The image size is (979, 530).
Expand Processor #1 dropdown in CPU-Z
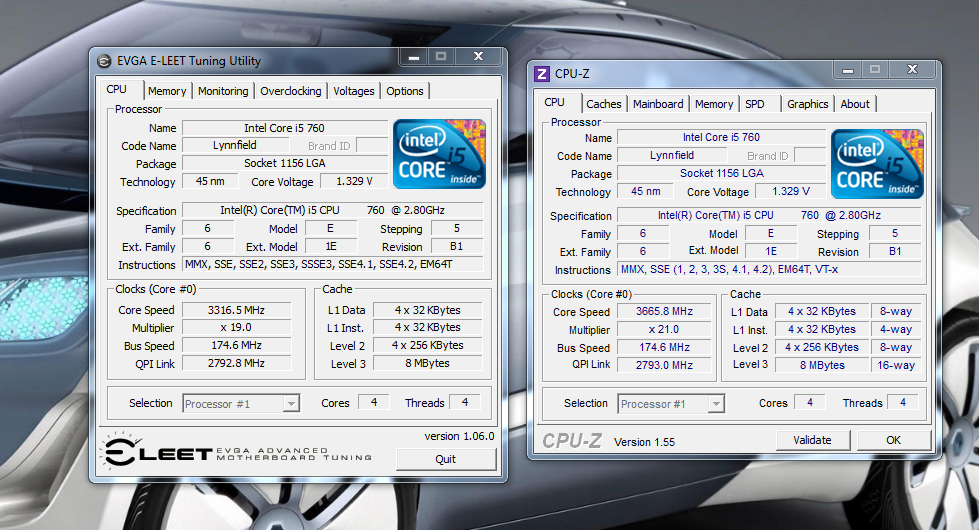click(716, 405)
